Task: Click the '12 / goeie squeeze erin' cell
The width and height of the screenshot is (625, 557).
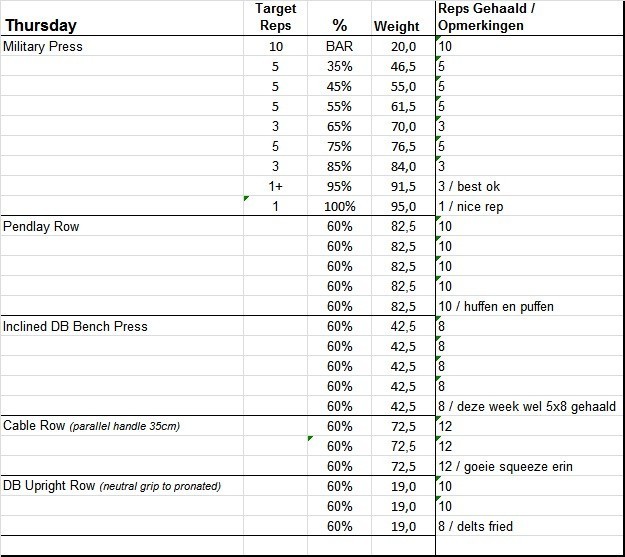Action: click(x=505, y=467)
